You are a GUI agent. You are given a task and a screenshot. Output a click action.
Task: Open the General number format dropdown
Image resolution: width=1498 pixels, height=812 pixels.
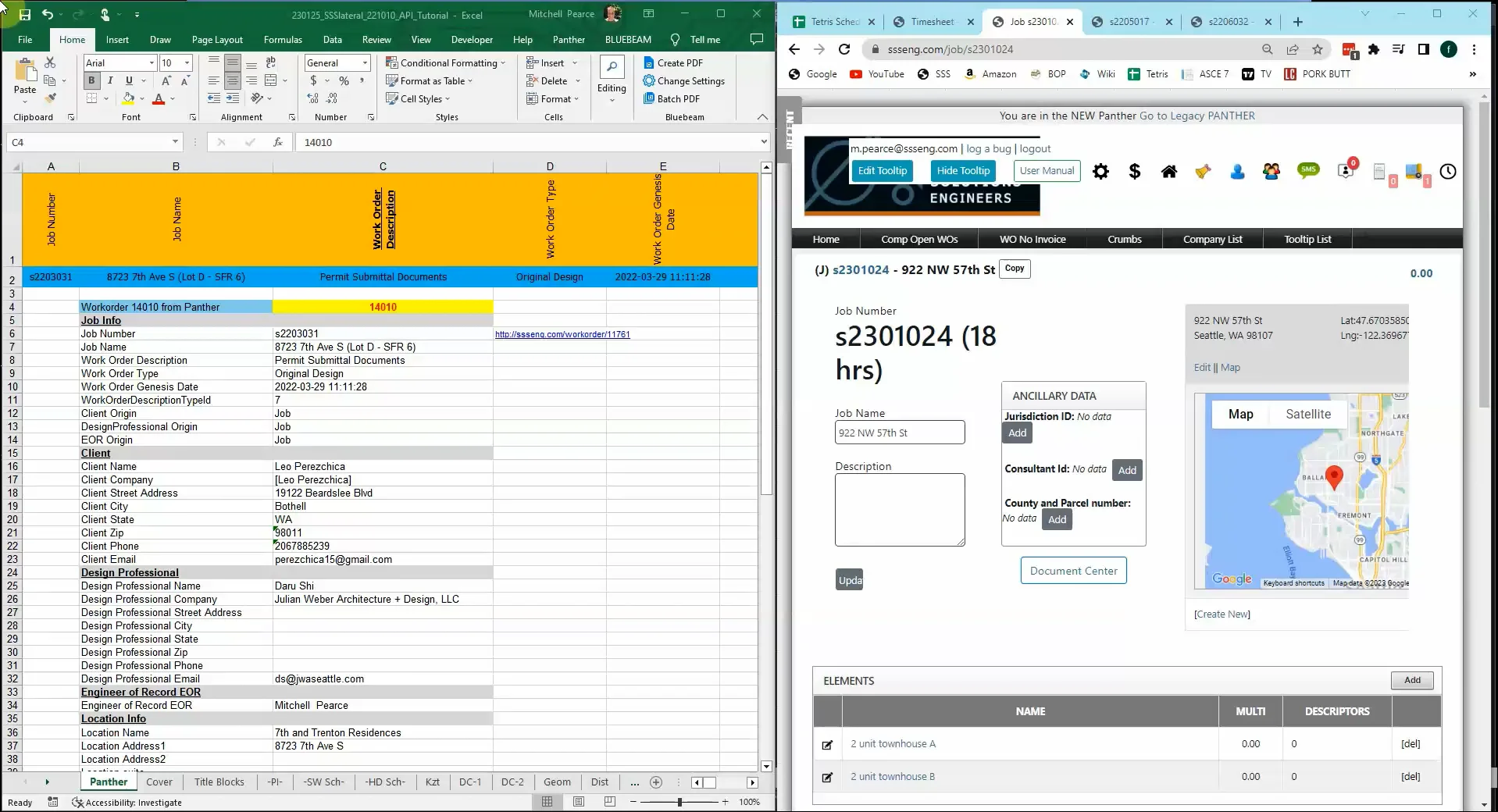click(x=363, y=62)
